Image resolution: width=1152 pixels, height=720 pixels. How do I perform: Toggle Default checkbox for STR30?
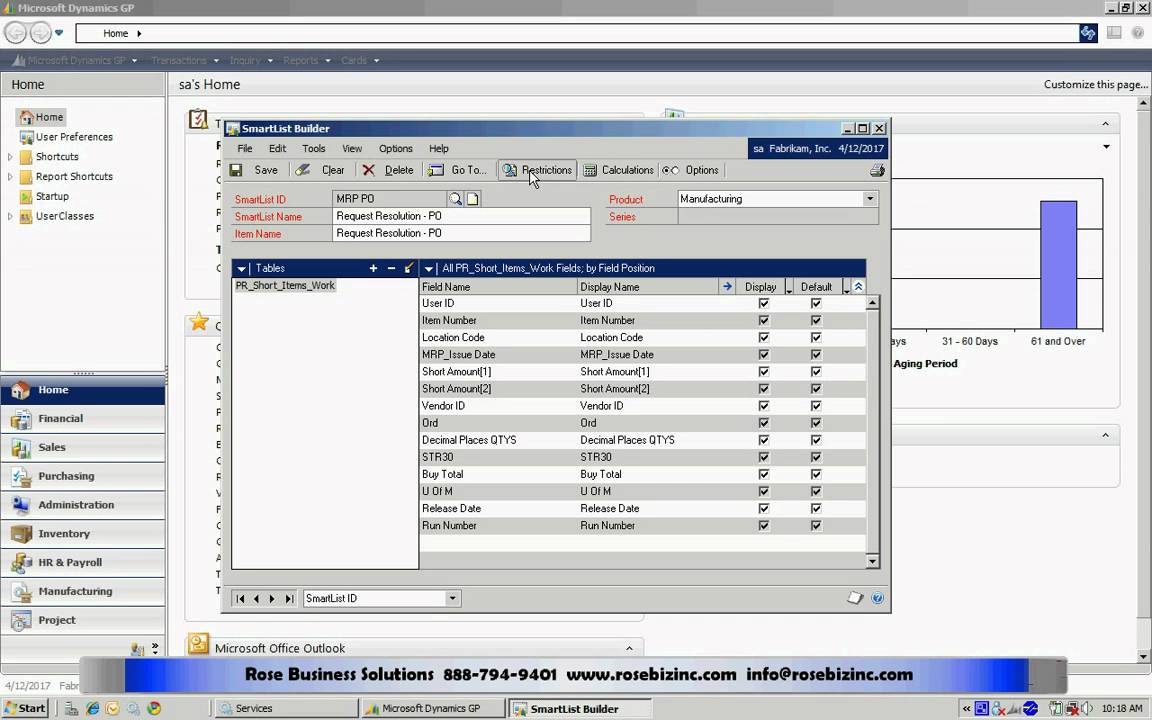coord(816,457)
